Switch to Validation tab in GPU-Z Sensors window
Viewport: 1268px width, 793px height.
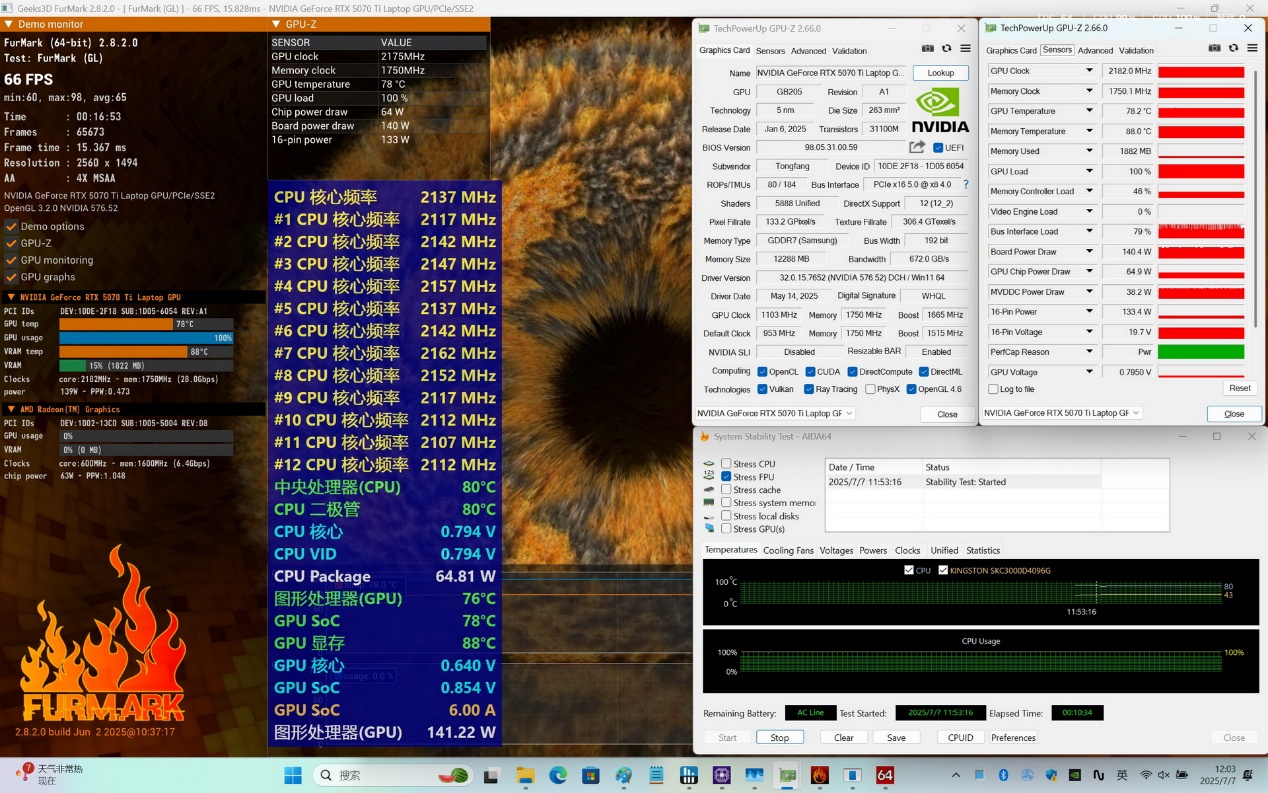(1136, 51)
